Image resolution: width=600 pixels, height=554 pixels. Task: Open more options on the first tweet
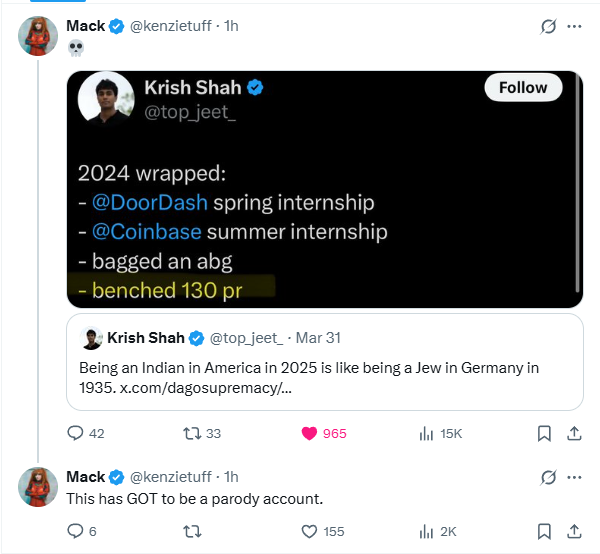click(574, 26)
